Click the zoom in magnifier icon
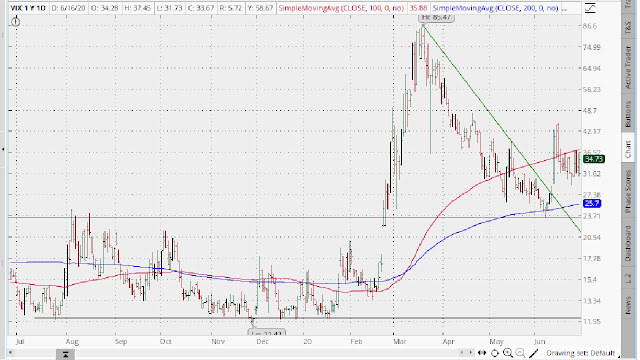This screenshot has width=640, height=360. (508, 353)
